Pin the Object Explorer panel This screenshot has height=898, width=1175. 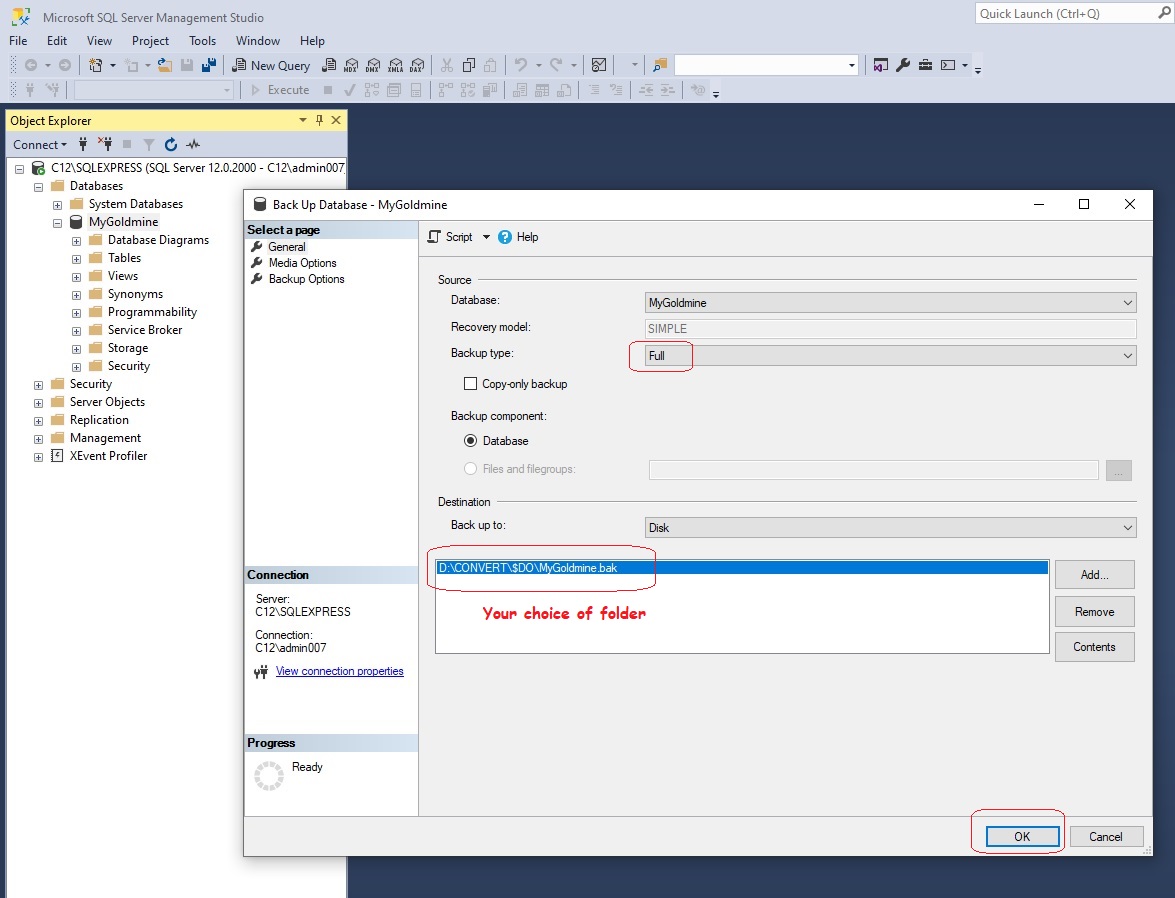pyautogui.click(x=319, y=120)
